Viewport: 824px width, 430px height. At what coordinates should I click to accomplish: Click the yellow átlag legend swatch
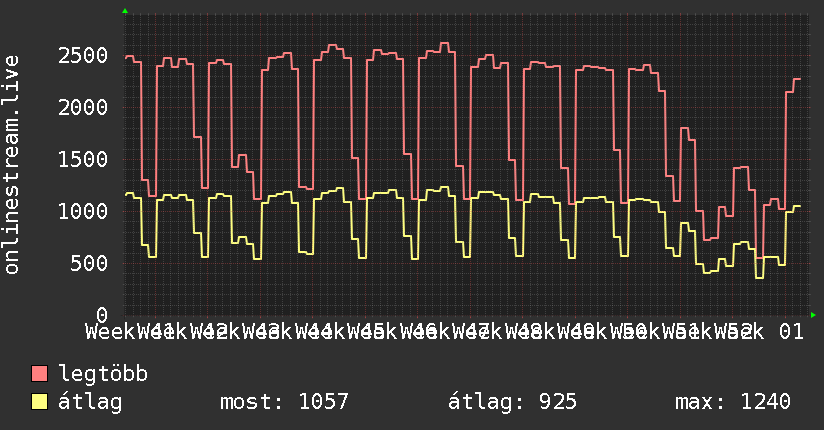39,401
